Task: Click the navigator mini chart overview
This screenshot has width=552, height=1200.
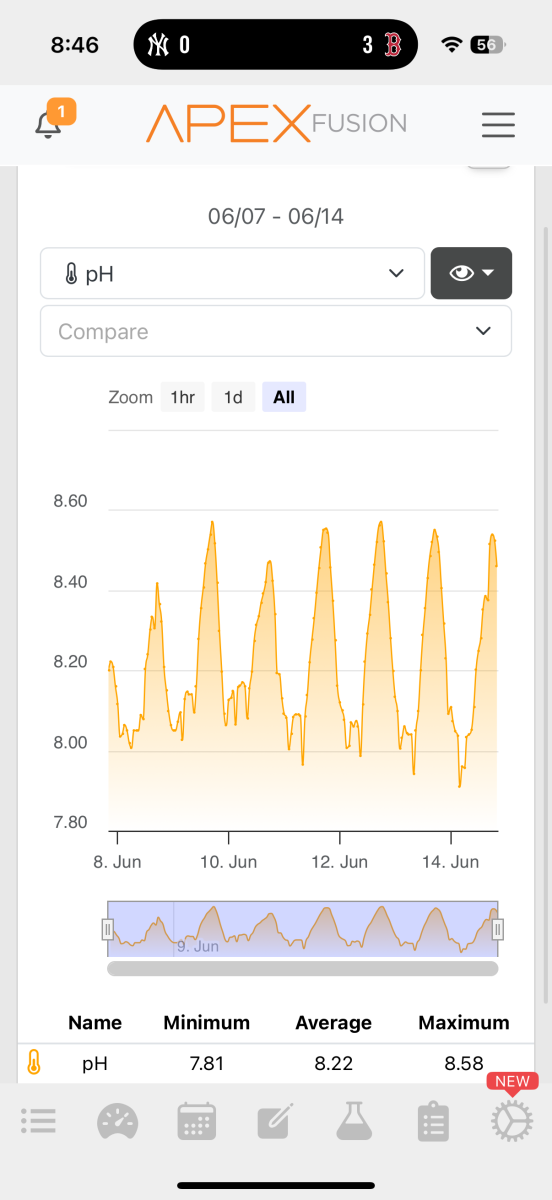Action: [302, 929]
